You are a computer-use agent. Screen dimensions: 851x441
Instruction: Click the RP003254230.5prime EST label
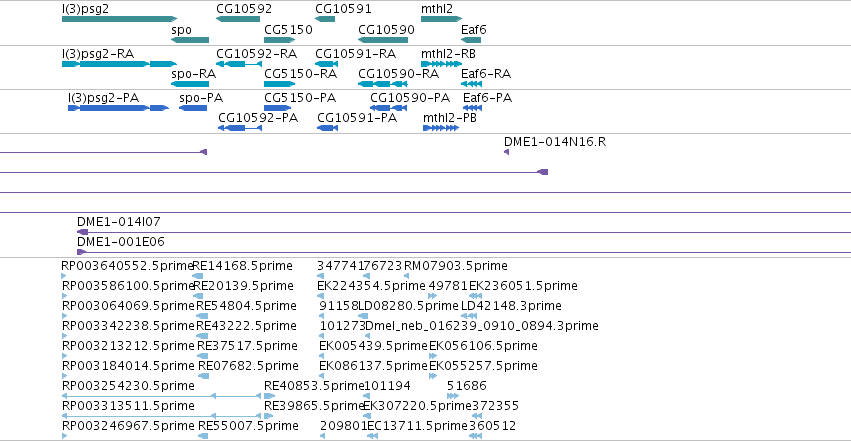[x=128, y=386]
